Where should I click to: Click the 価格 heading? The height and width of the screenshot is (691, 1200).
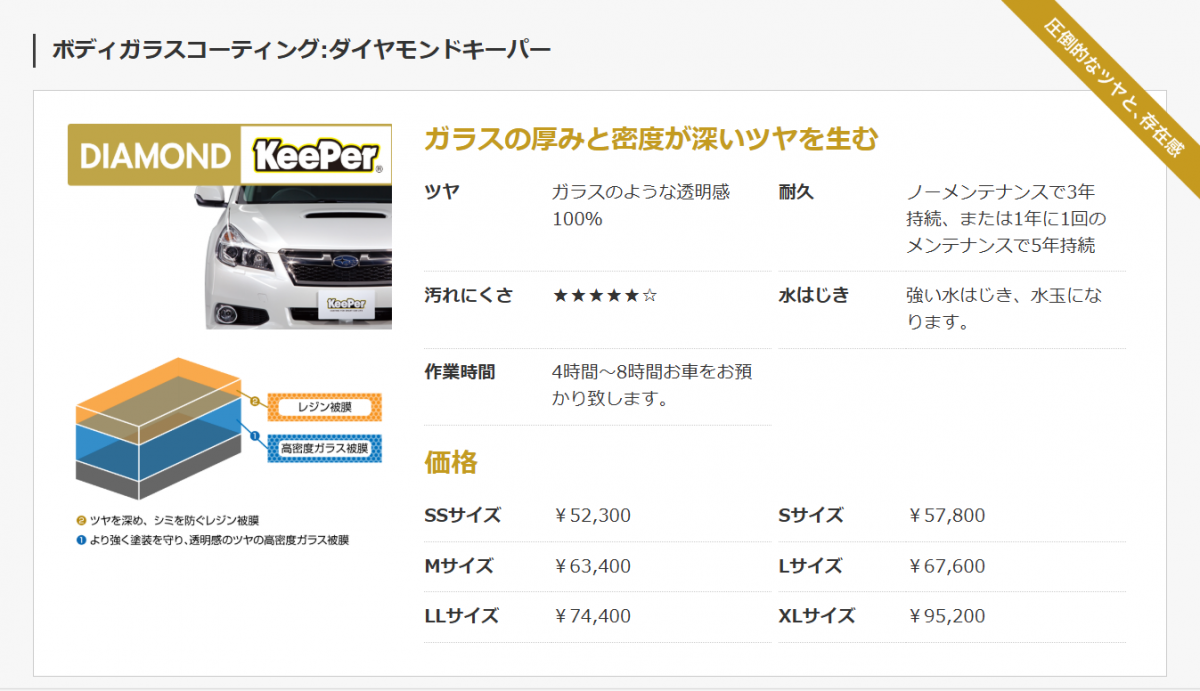tap(451, 462)
